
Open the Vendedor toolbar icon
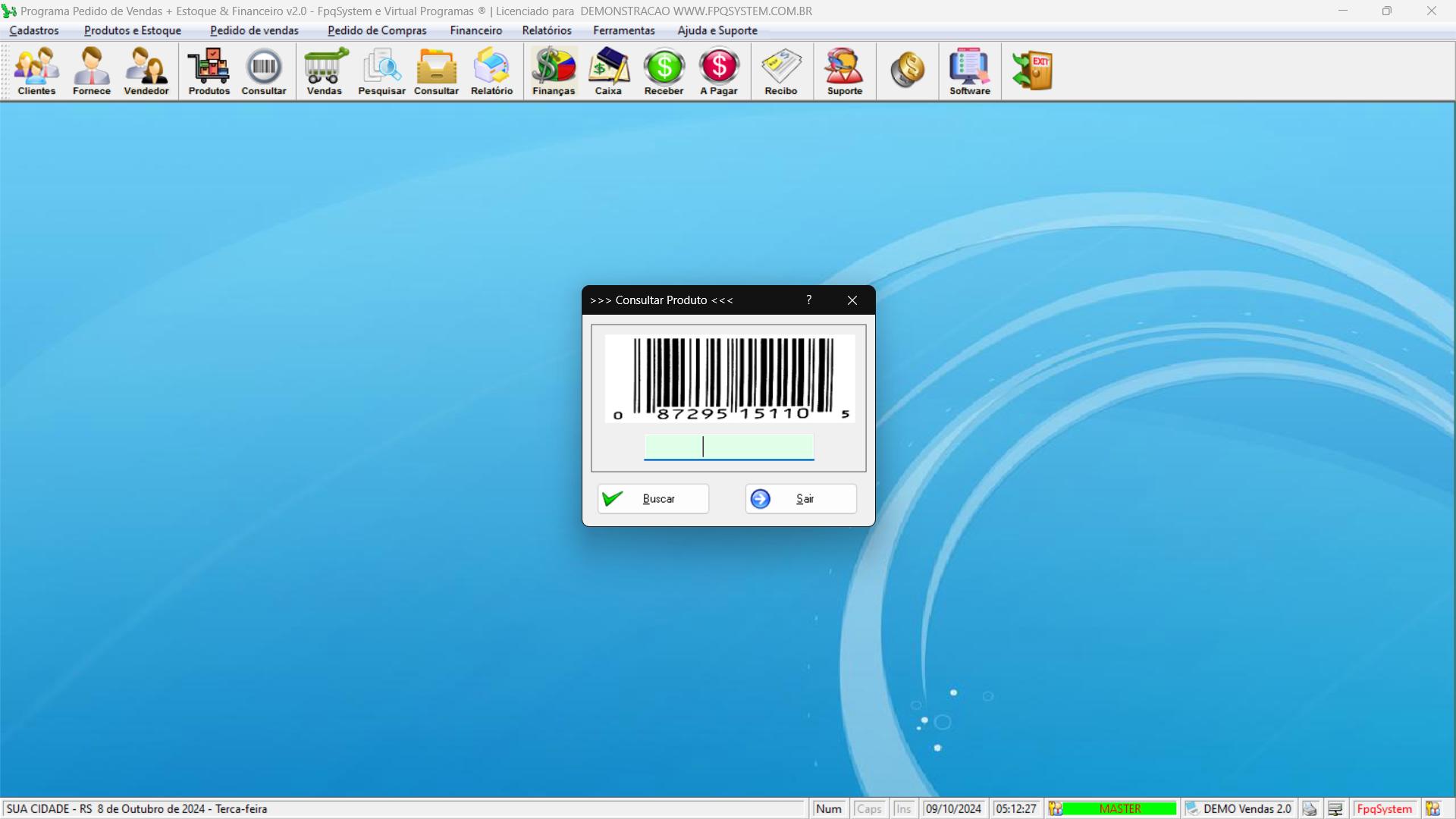tap(146, 71)
